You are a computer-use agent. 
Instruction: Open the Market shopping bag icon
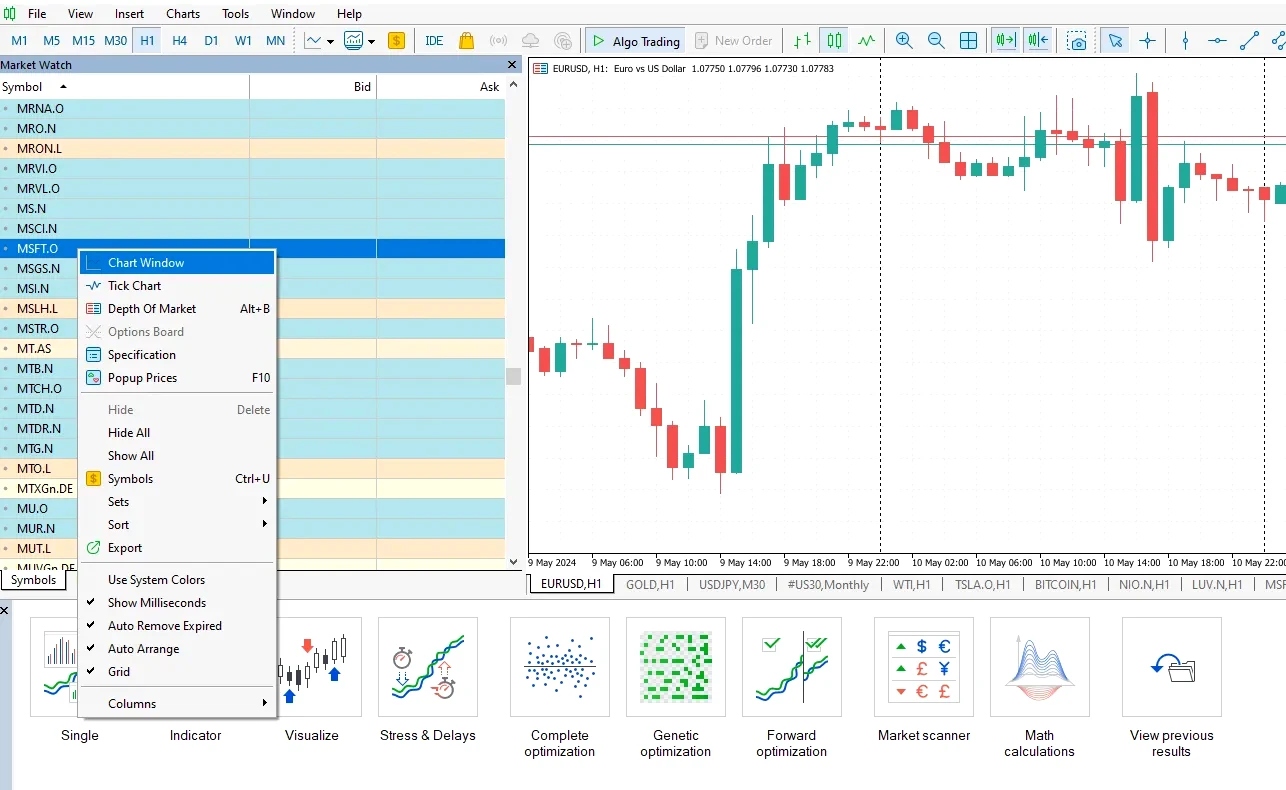point(466,41)
